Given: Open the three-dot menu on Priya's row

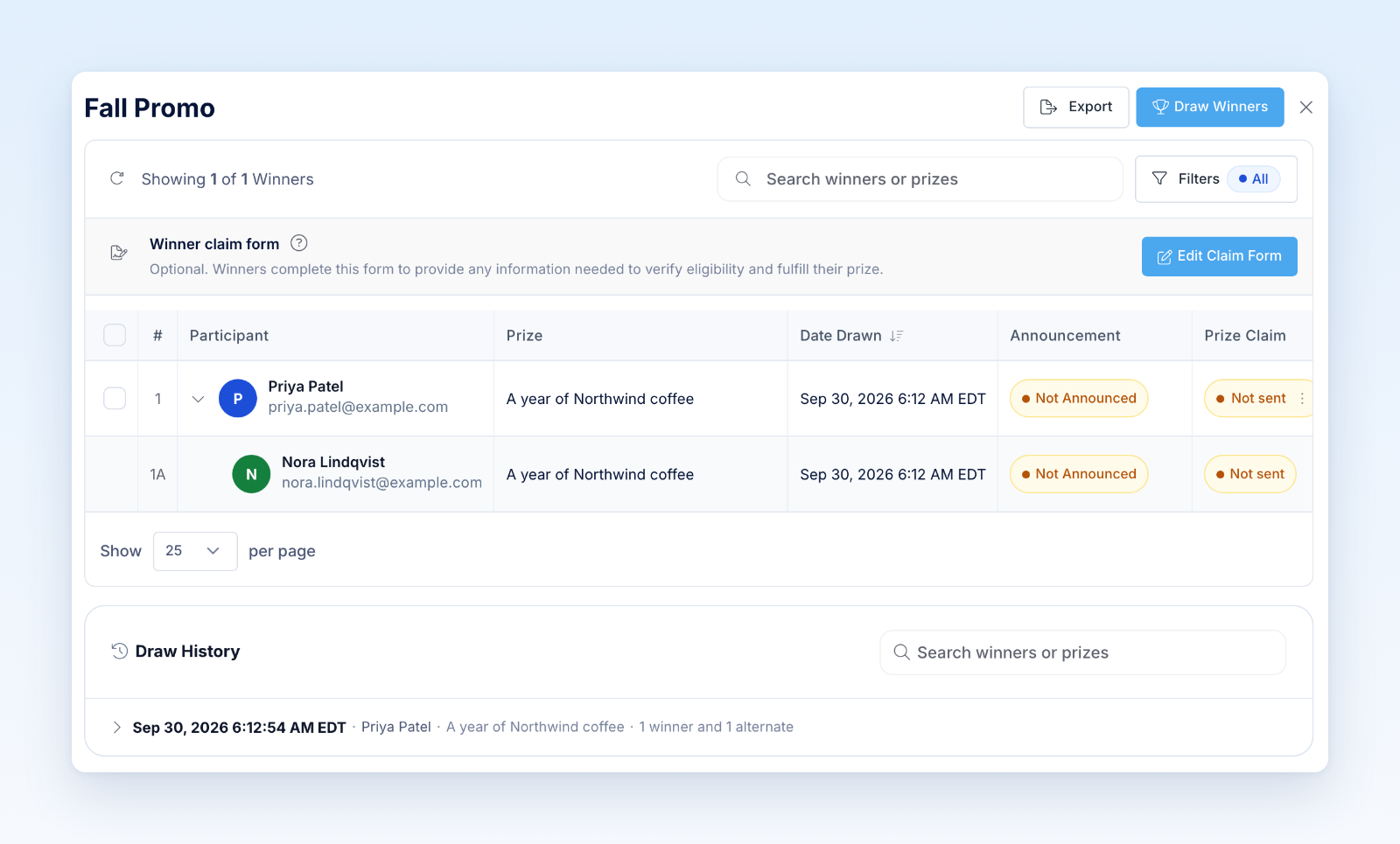Looking at the screenshot, I should pos(1302,398).
